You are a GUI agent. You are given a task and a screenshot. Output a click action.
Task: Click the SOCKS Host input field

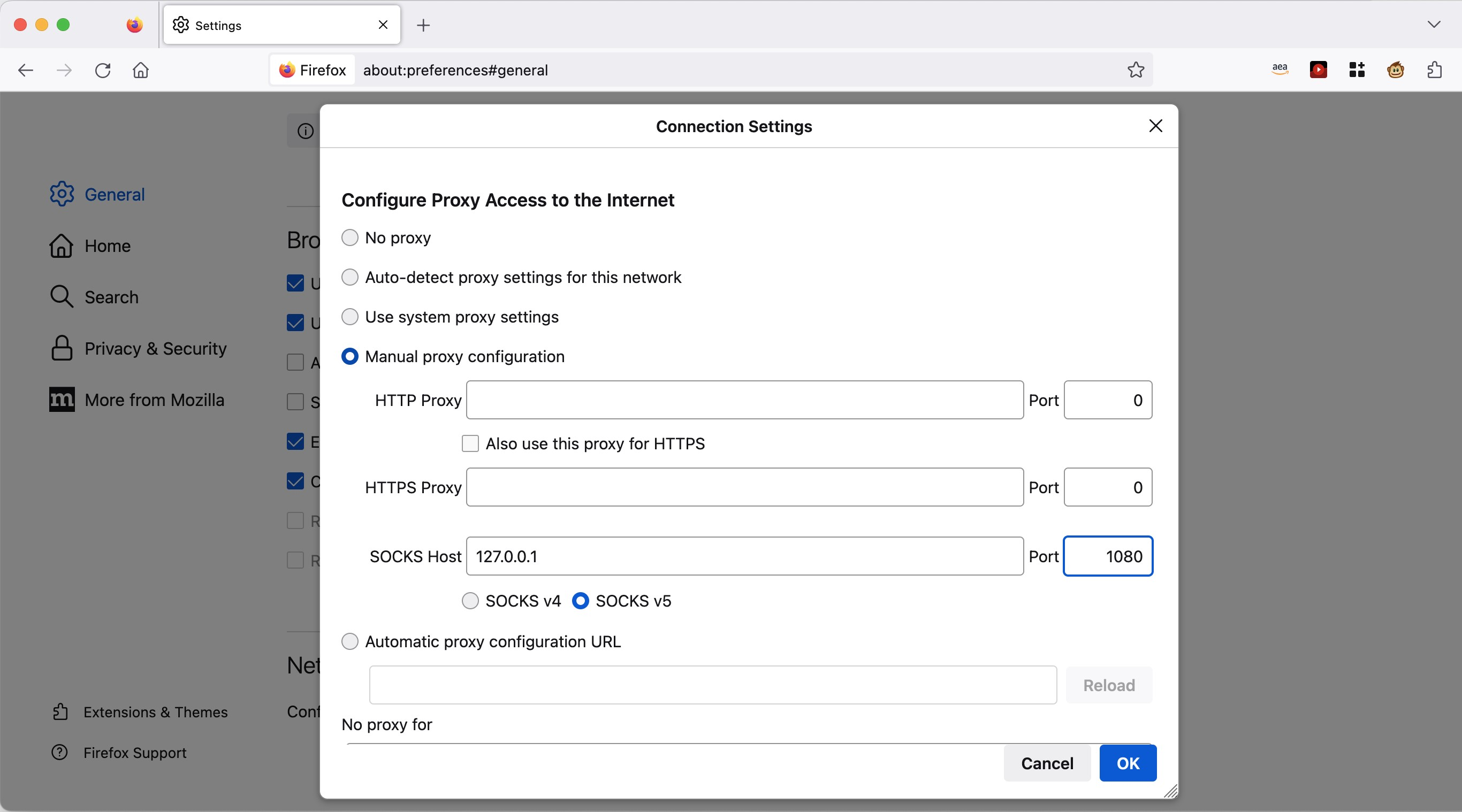(x=744, y=556)
